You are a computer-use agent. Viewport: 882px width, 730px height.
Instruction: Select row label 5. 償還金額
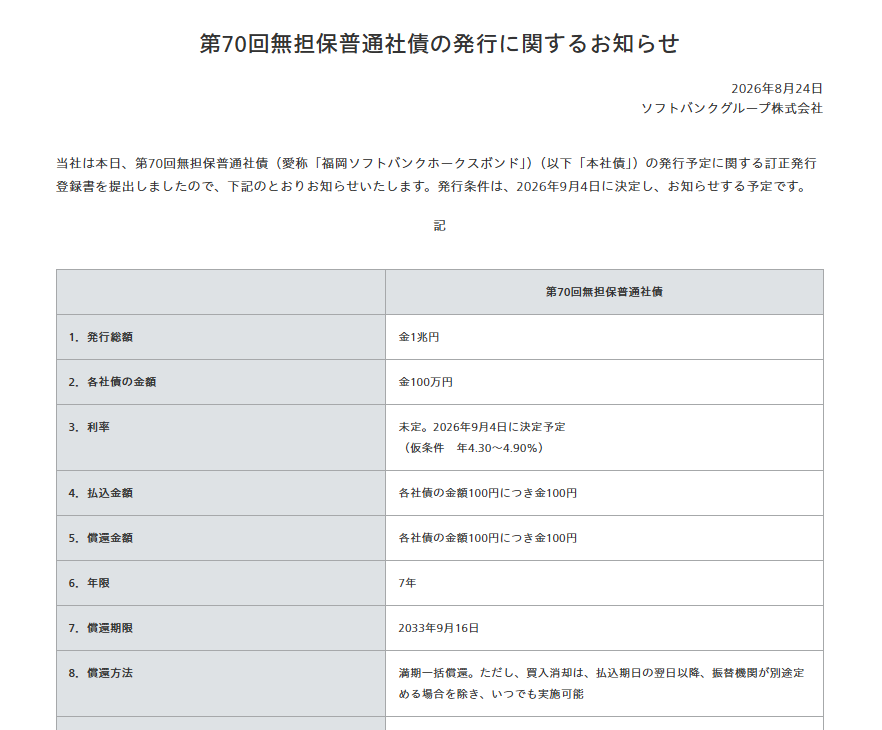(x=101, y=538)
